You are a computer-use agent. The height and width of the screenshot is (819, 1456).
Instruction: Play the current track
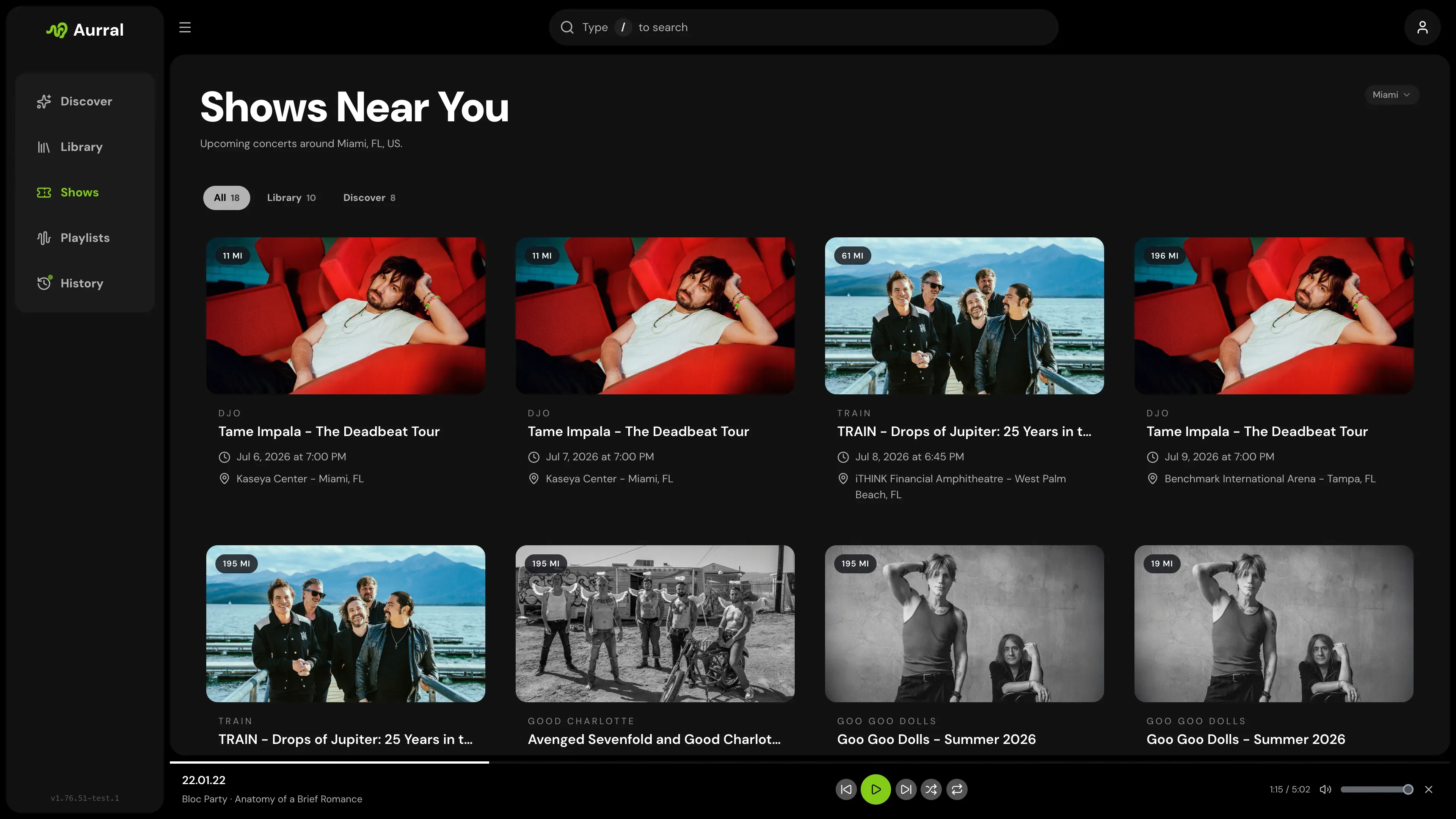click(875, 789)
